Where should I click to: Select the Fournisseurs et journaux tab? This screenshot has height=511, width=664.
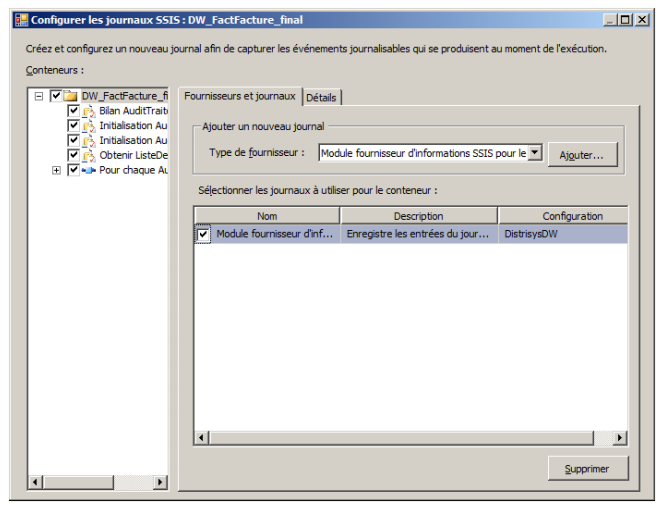240,96
